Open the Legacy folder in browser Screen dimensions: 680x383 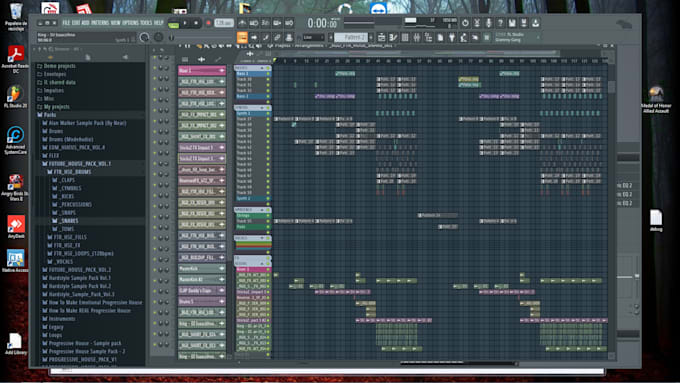[56, 327]
